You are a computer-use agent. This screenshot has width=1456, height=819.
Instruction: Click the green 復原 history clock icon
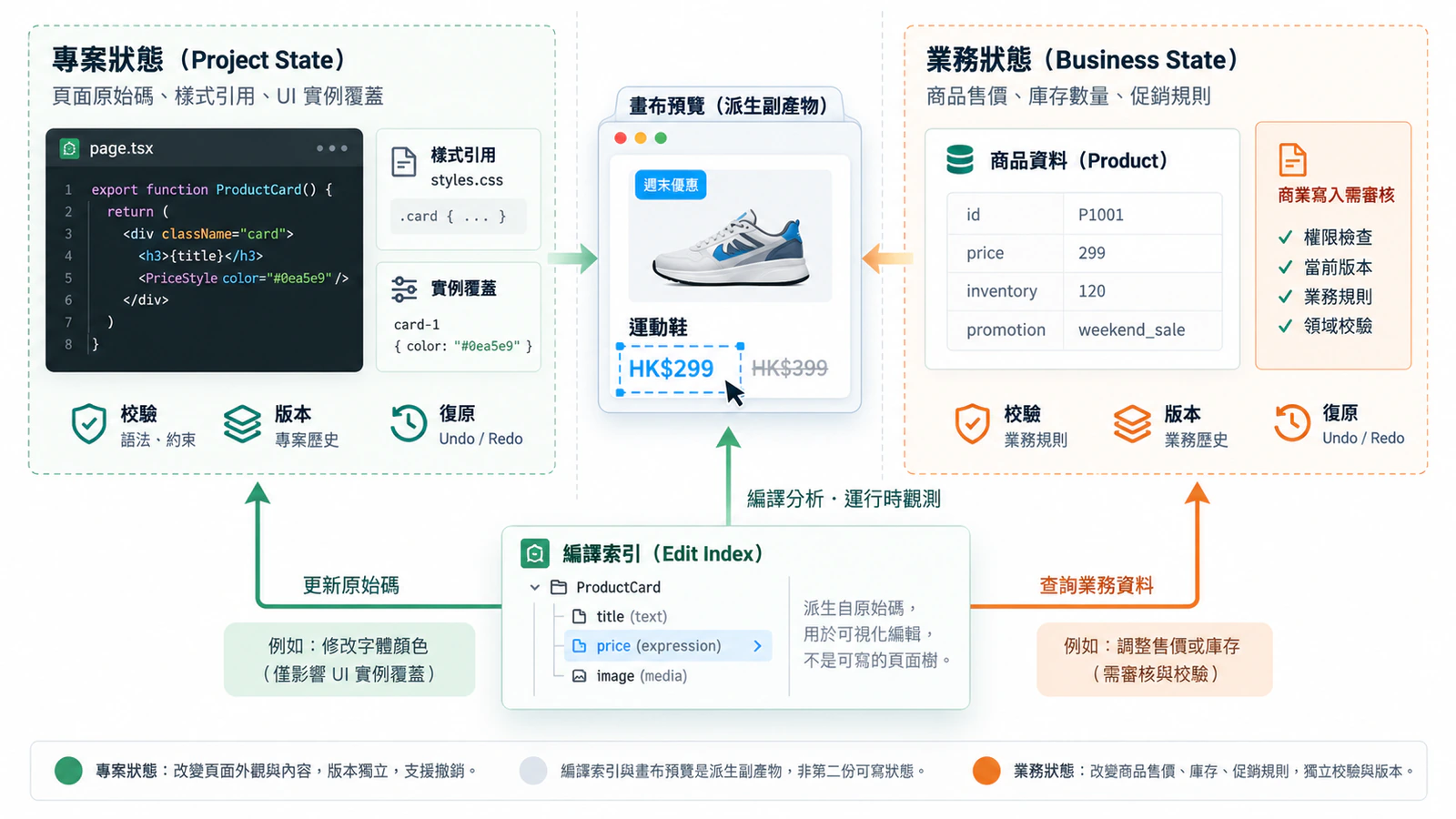pyautogui.click(x=409, y=423)
